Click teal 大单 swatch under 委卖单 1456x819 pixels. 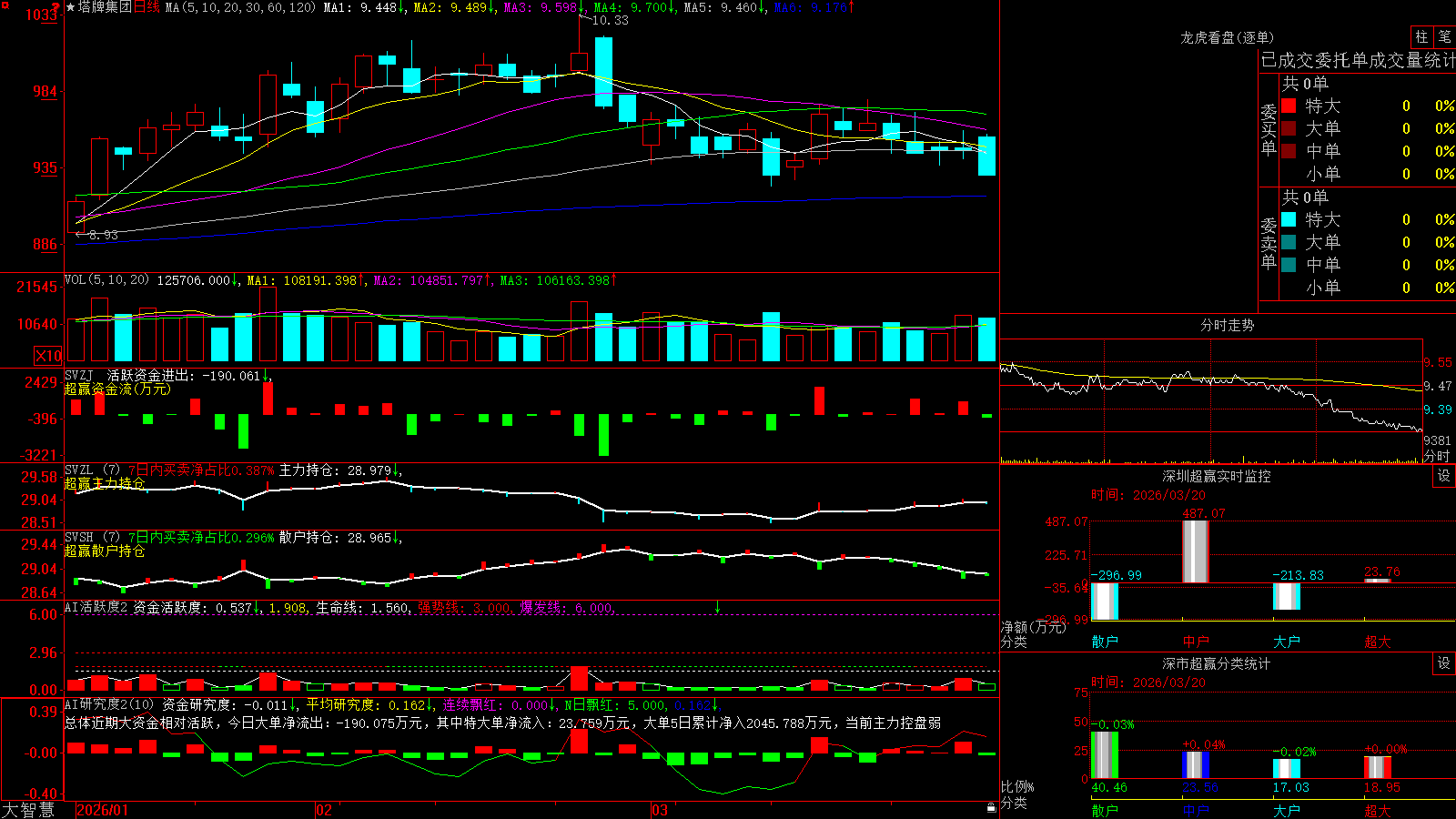(1289, 242)
